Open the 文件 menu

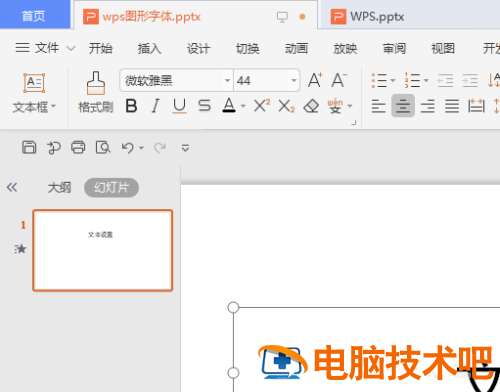37,48
